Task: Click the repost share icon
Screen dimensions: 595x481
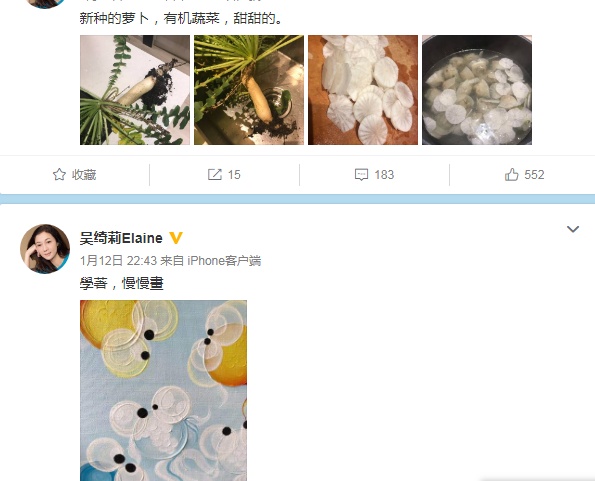Action: [x=215, y=174]
